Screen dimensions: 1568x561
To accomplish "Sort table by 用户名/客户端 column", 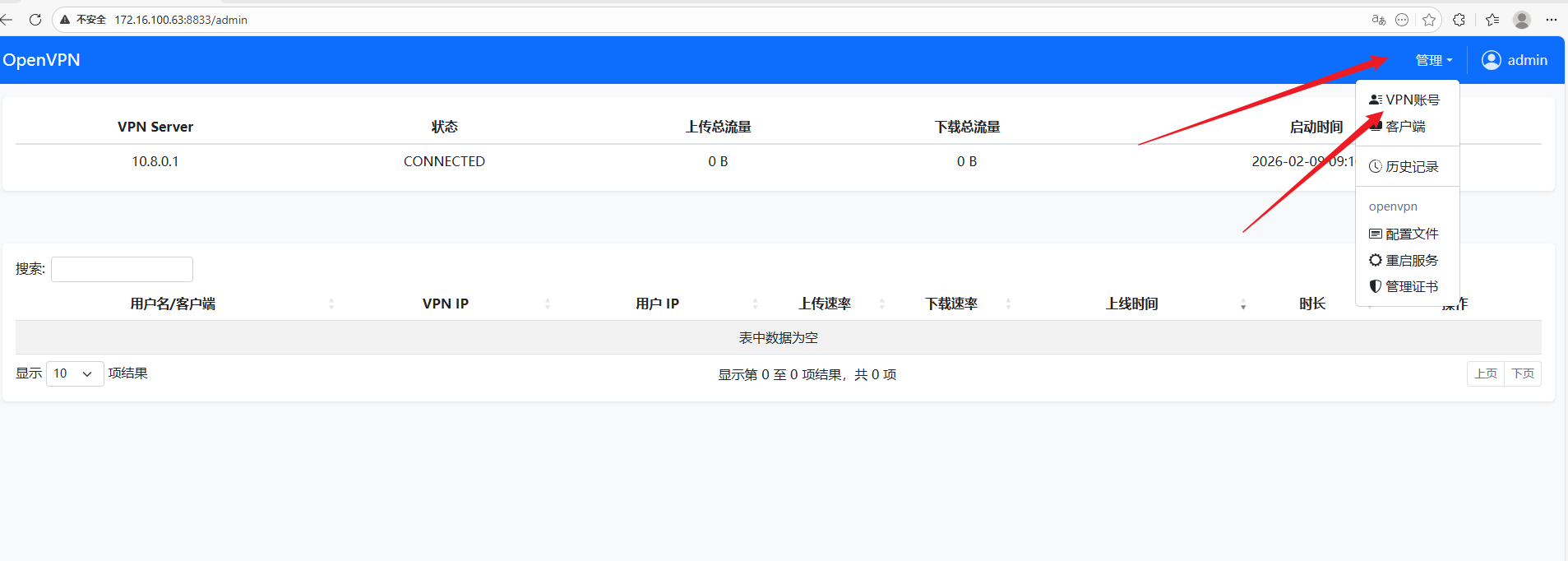I will pyautogui.click(x=173, y=304).
